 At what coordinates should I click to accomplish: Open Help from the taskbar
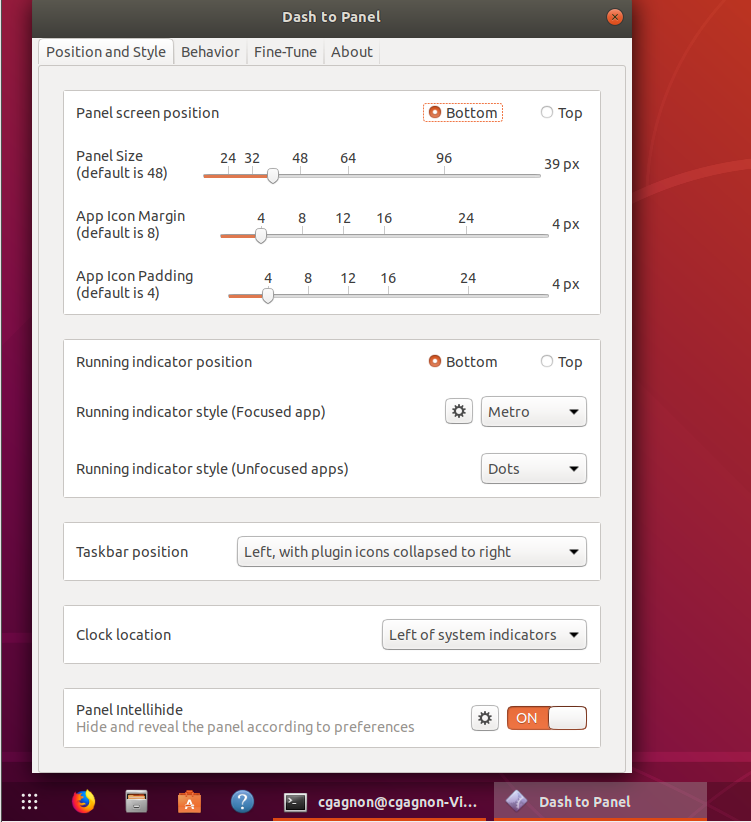coord(242,802)
